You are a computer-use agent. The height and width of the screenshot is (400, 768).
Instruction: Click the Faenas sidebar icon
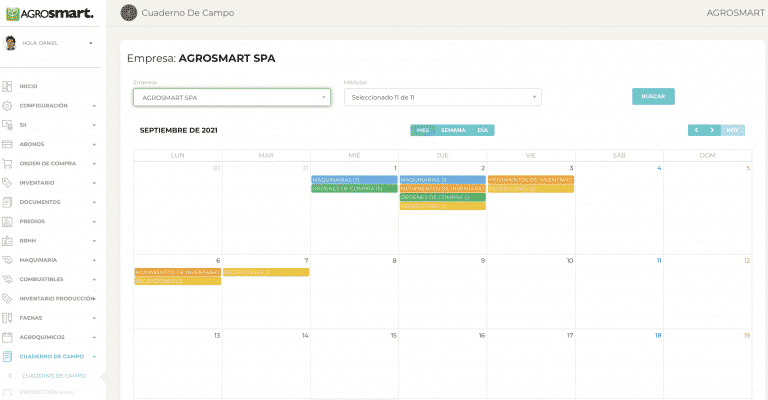click(7, 318)
